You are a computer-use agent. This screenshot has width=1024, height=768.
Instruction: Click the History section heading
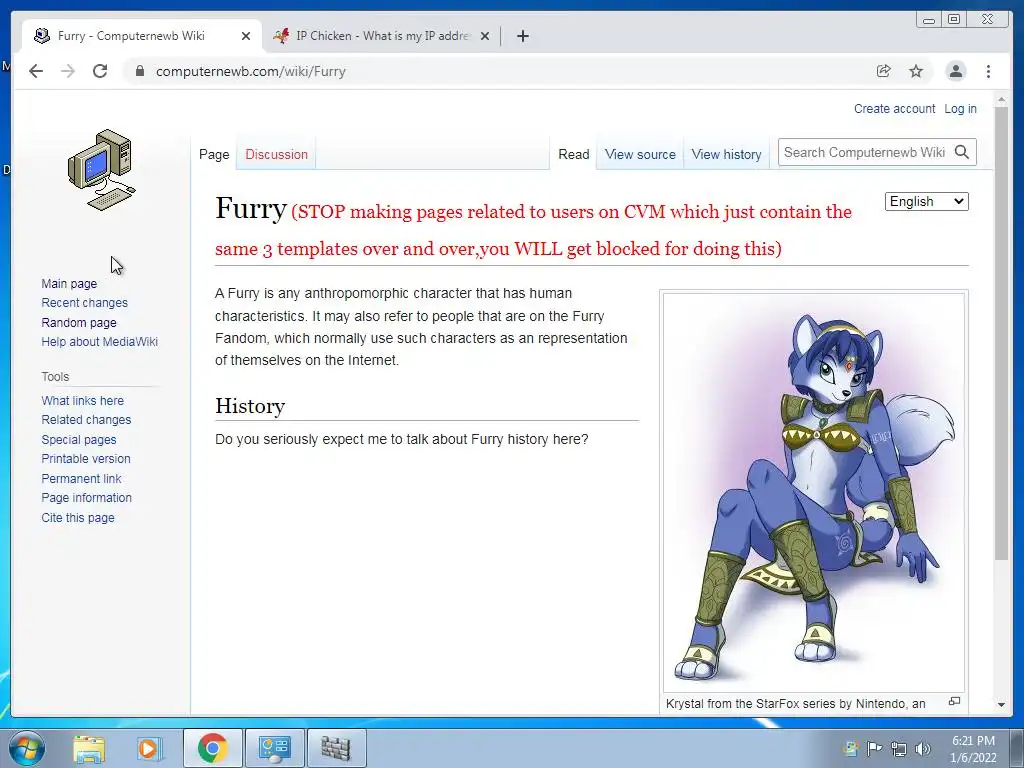[x=250, y=406]
